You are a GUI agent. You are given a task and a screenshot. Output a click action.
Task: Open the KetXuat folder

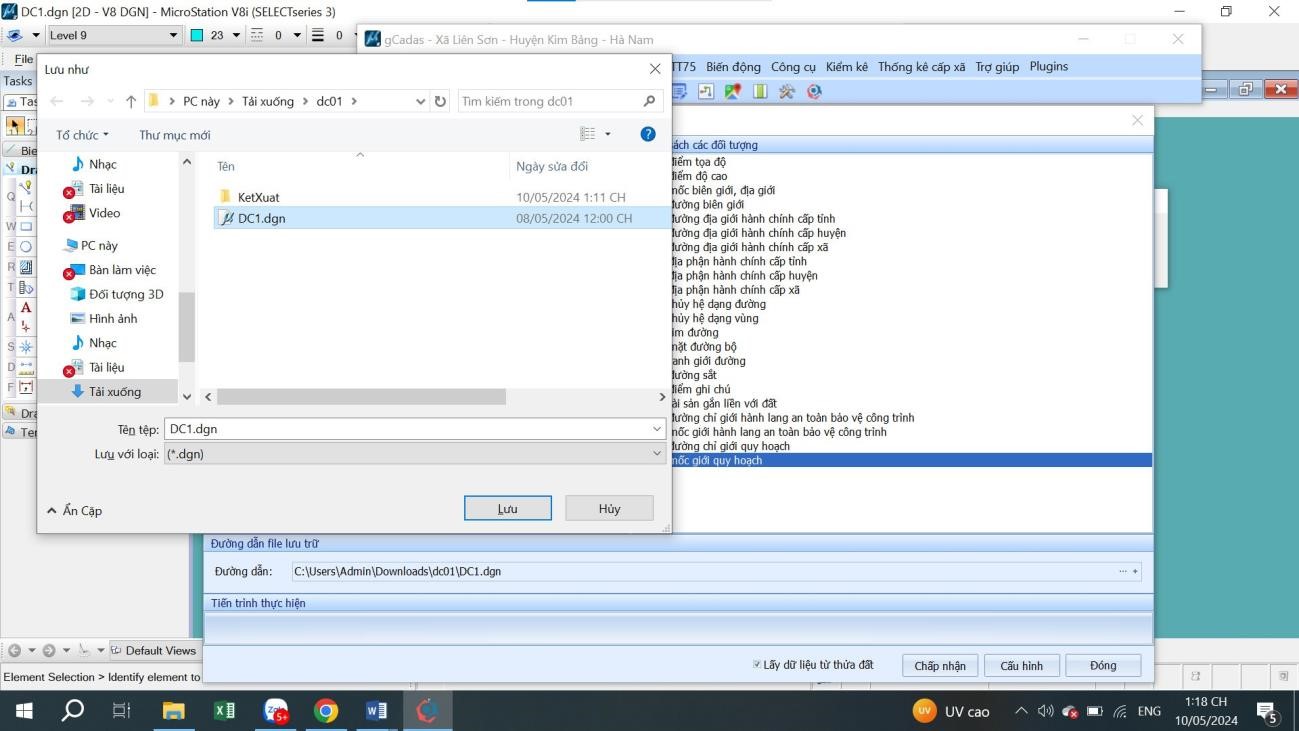[257, 197]
